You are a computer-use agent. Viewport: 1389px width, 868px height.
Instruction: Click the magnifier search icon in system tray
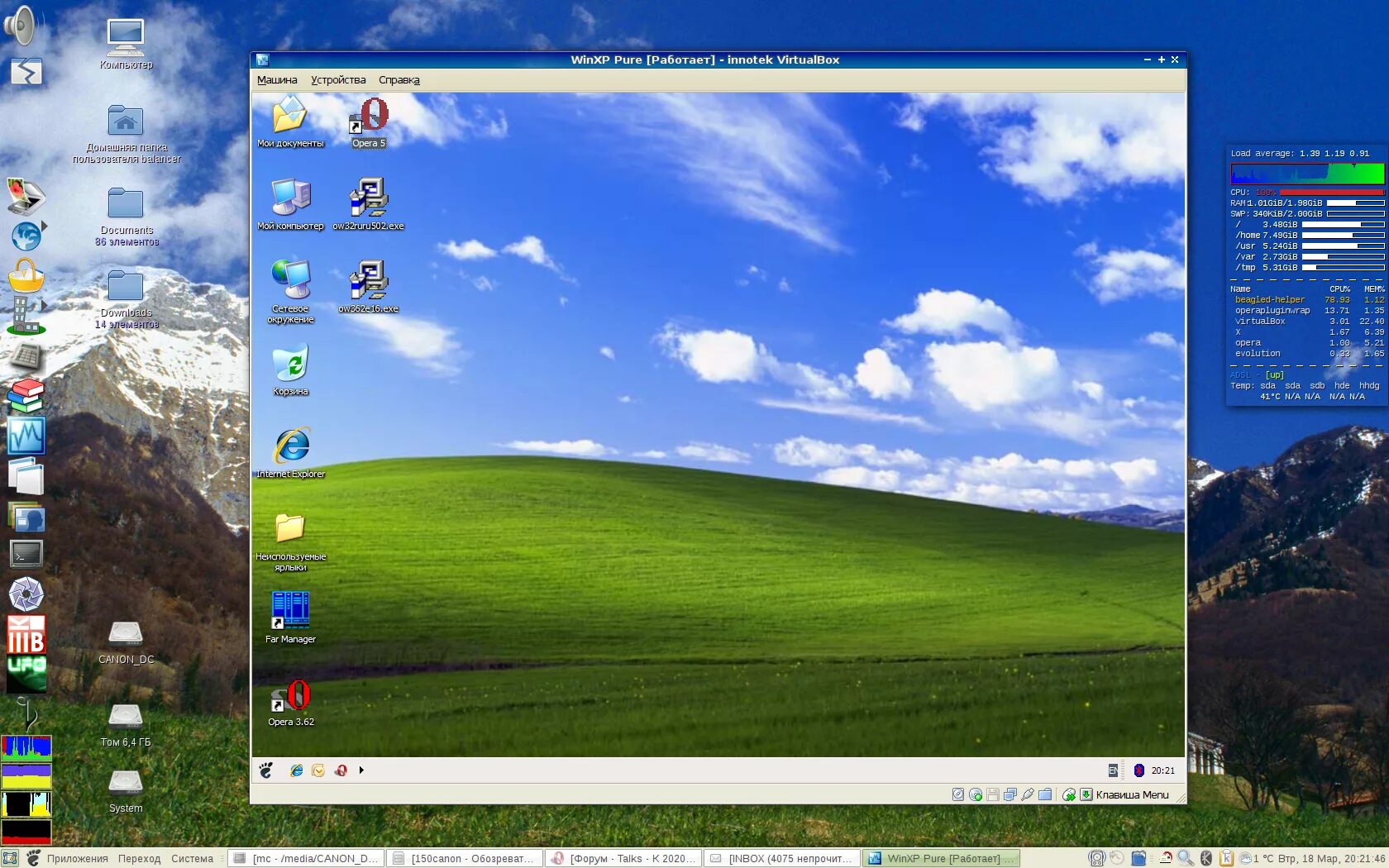tap(1185, 859)
